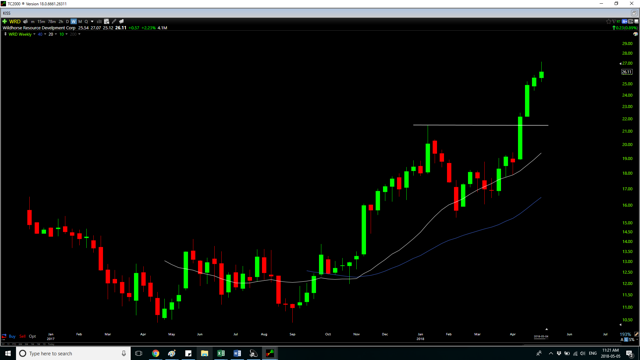Click the green add-plot plus icon
The image size is (640, 360).
(4, 22)
